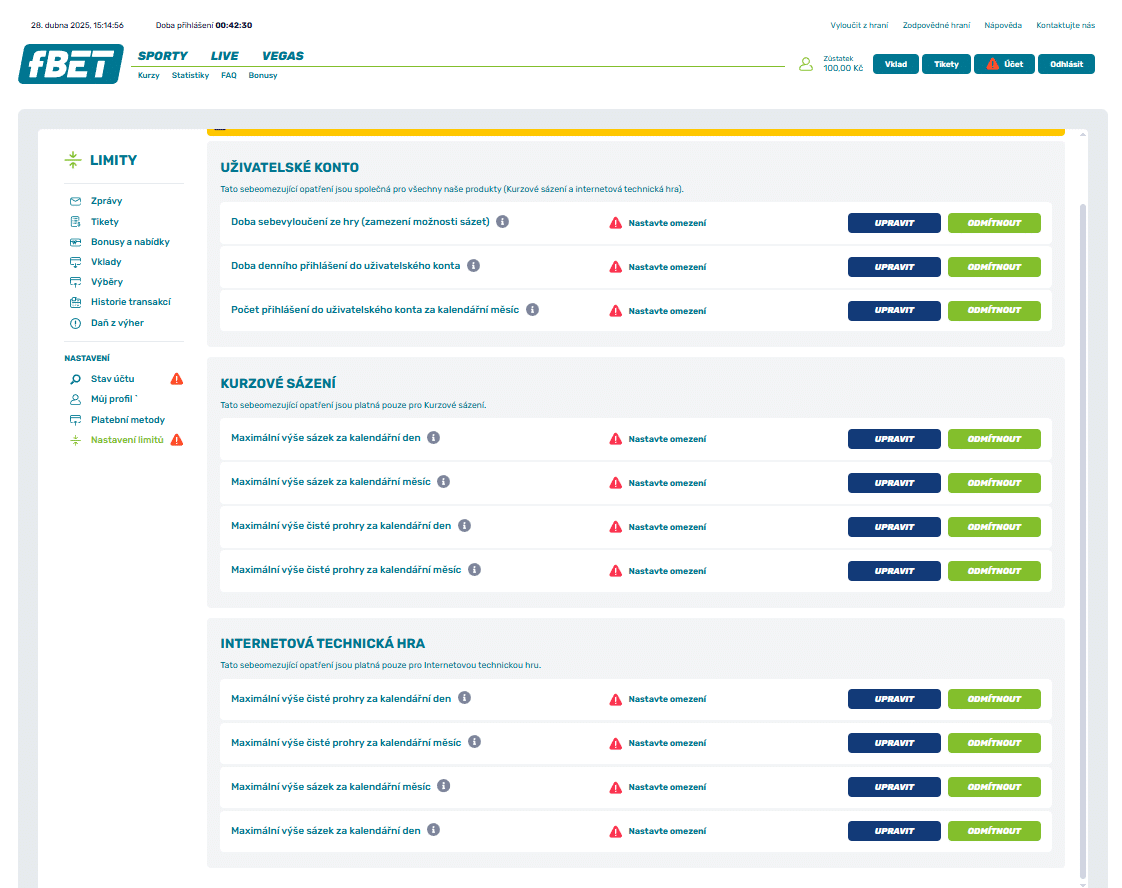Click the Vklad button
The height and width of the screenshot is (888, 1122).
pyautogui.click(x=896, y=64)
